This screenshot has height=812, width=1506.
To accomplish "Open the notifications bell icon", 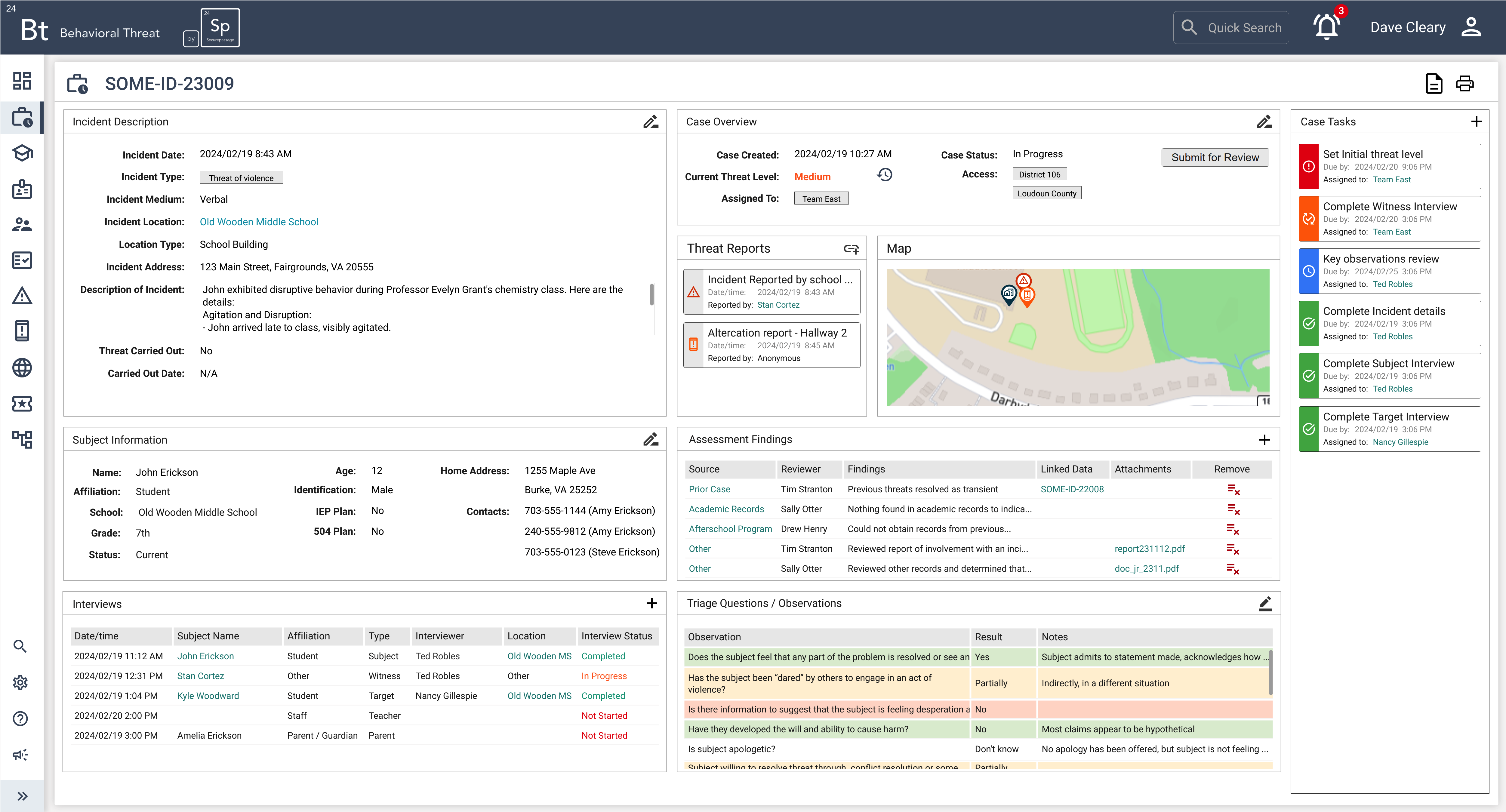I will point(1326,27).
